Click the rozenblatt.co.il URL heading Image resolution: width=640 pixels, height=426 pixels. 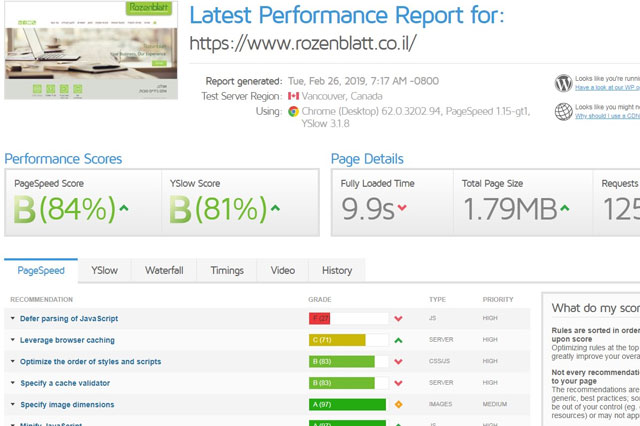(303, 43)
